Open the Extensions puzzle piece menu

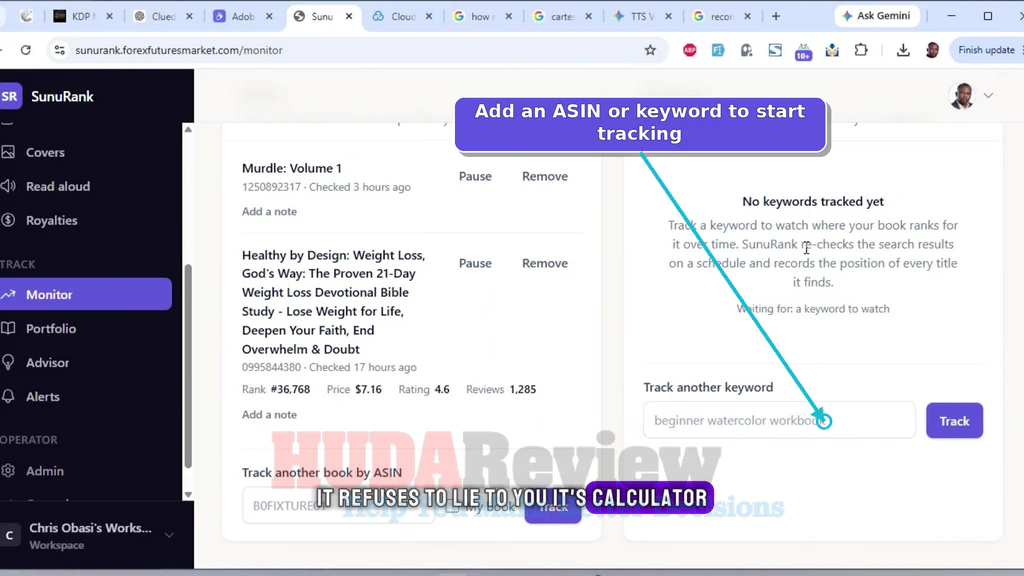pyautogui.click(x=861, y=50)
